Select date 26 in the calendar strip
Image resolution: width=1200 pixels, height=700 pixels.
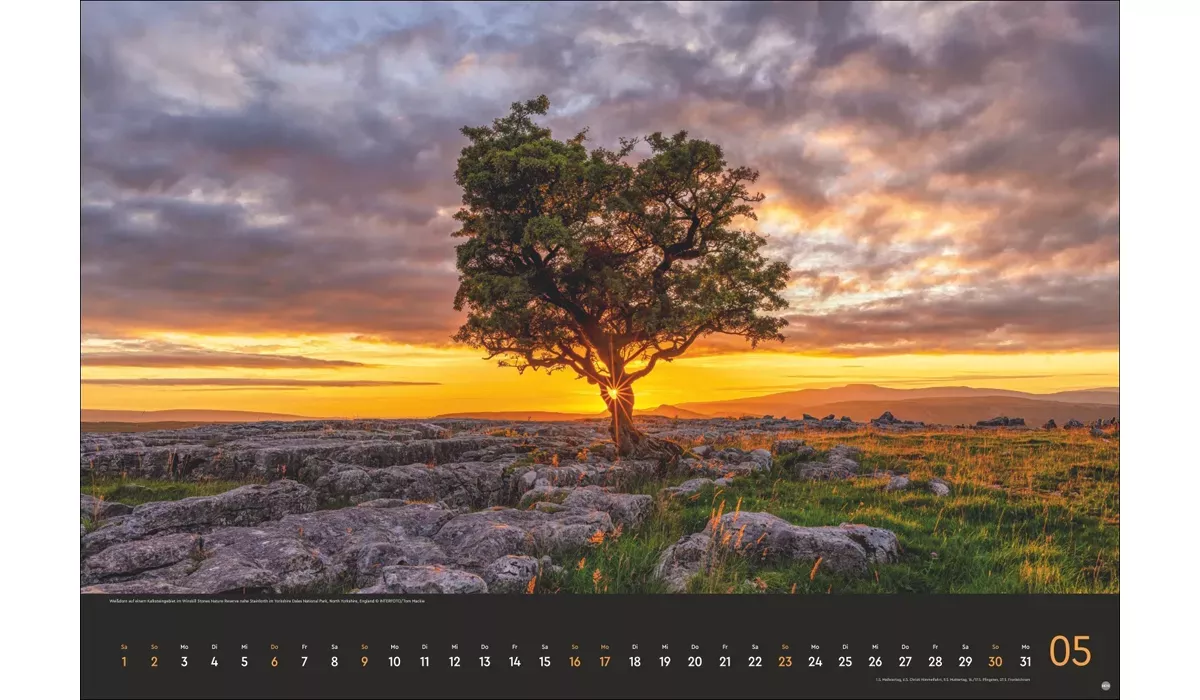[875, 661]
